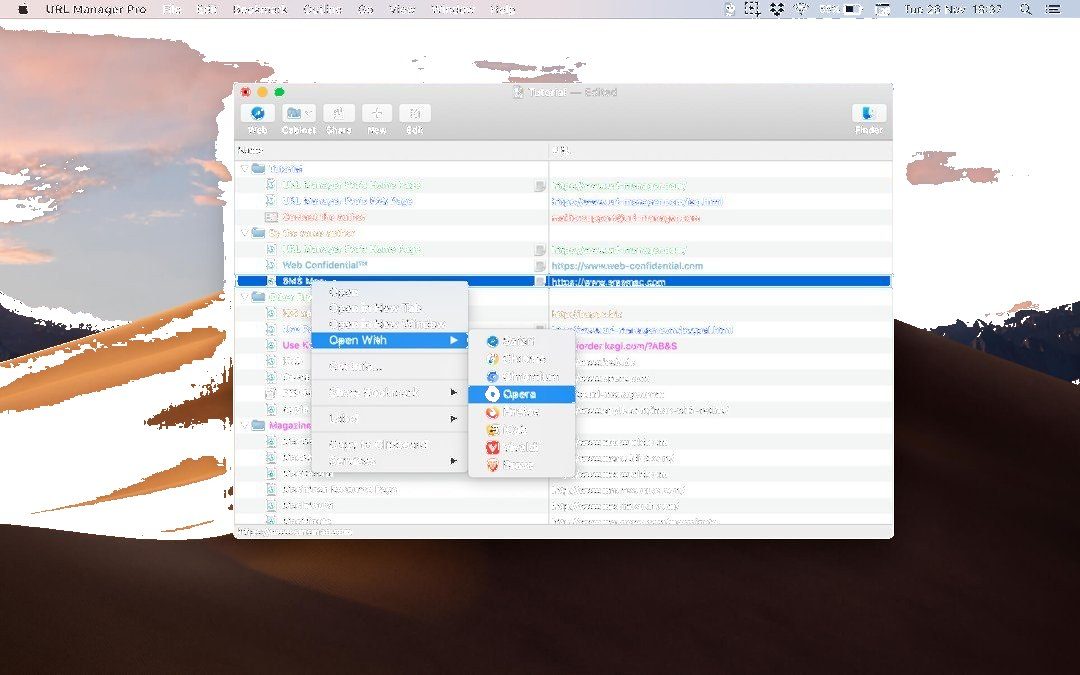
Task: Collapse the 'By the same author' folder triangle
Action: point(244,233)
